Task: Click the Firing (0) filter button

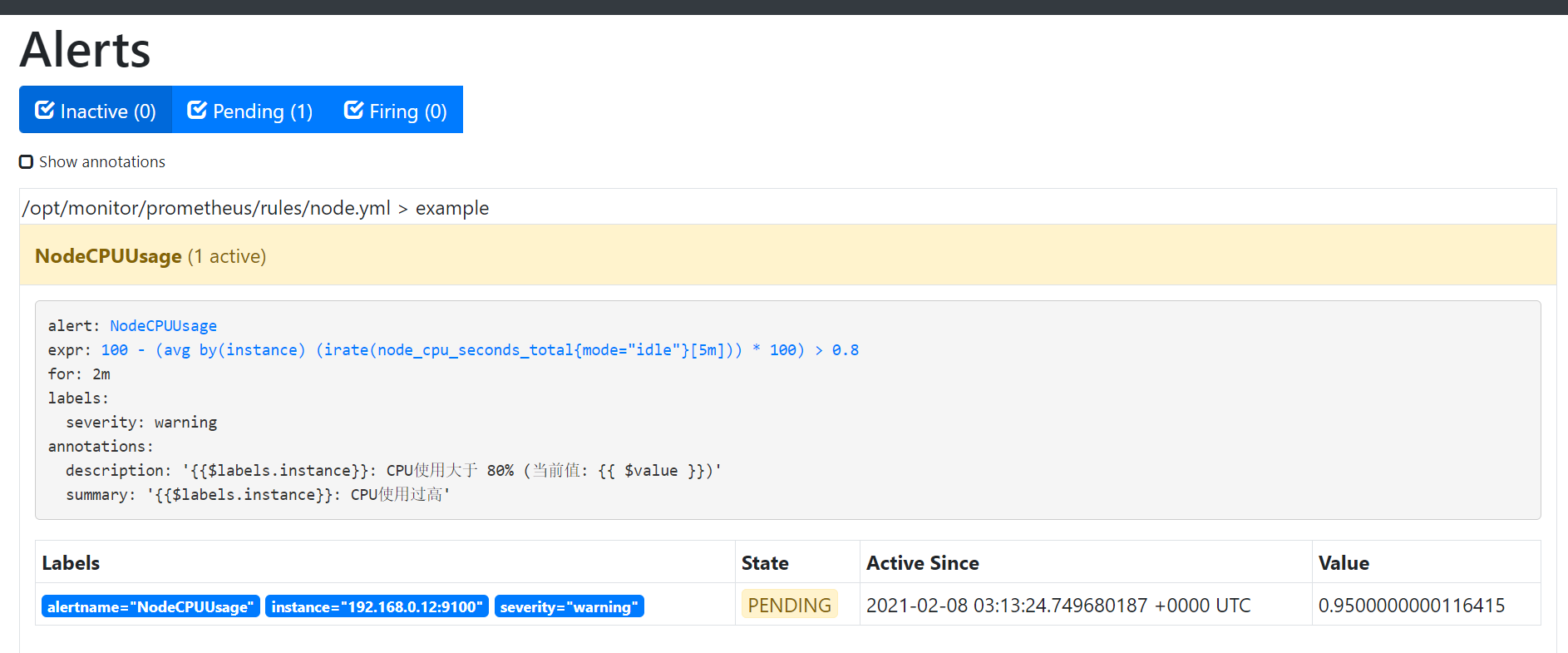Action: coord(396,110)
